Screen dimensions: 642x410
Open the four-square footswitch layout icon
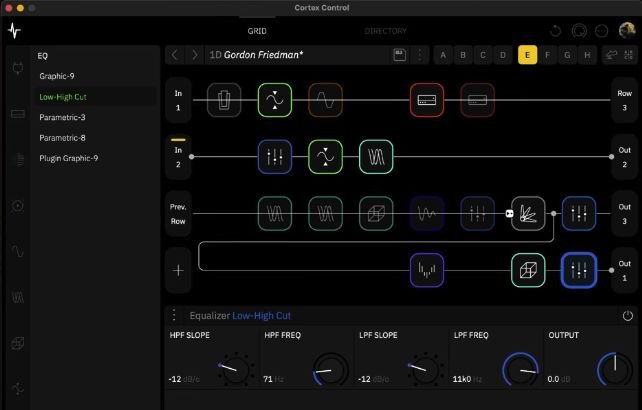(x=628, y=55)
